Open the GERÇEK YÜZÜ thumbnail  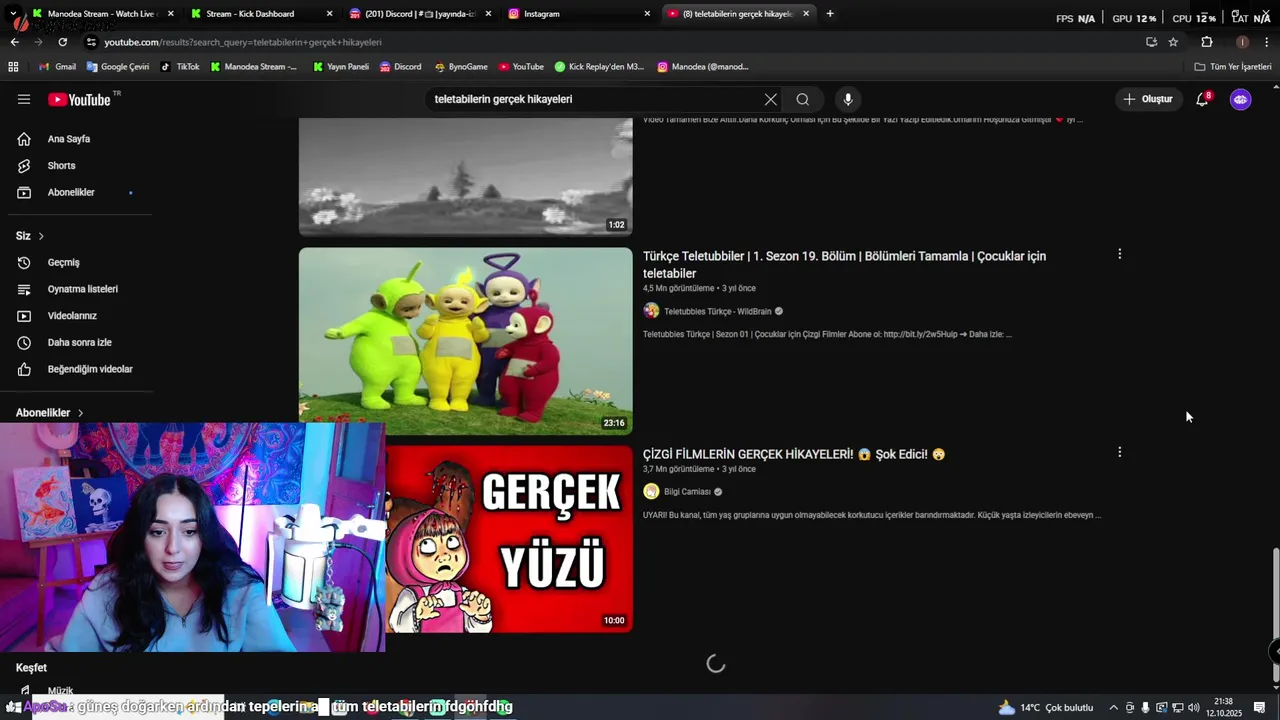click(509, 539)
